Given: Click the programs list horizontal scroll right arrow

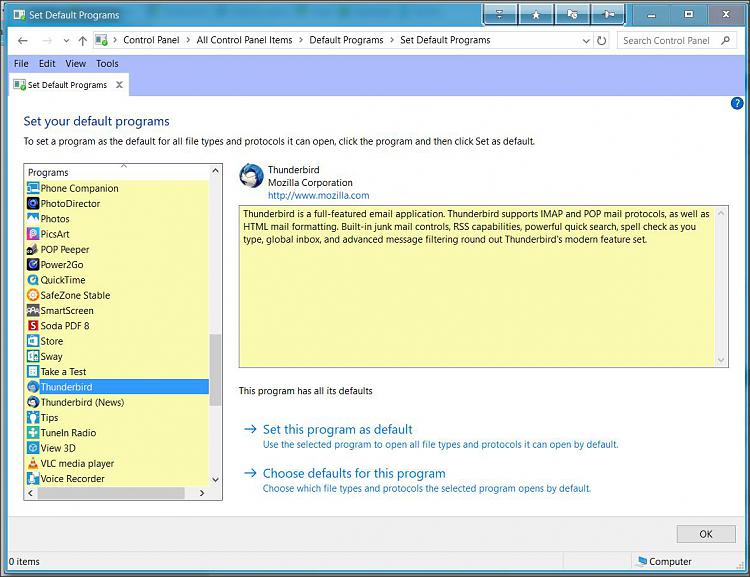Looking at the screenshot, I should click(x=202, y=493).
